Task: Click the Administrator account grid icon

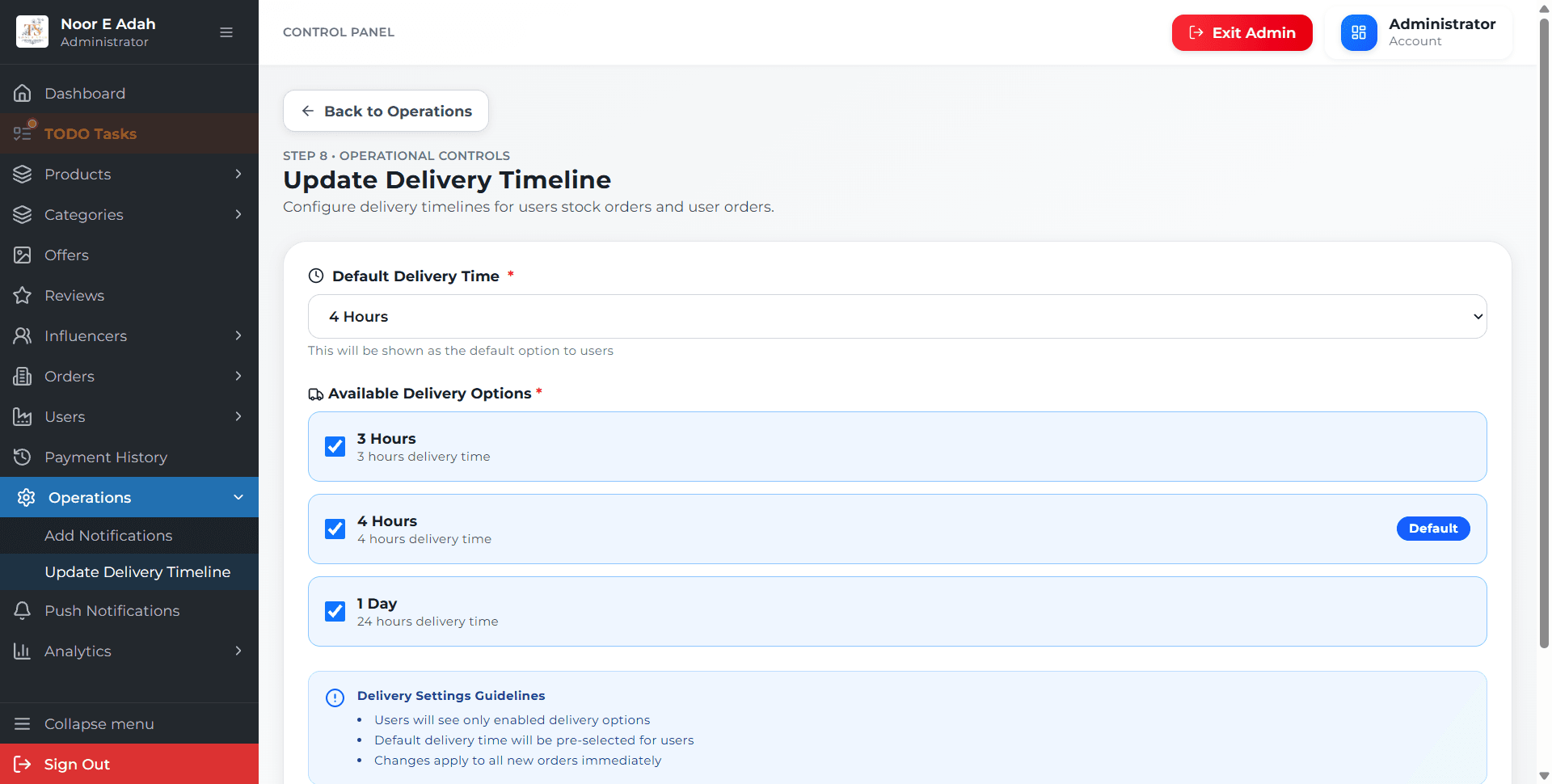Action: point(1359,32)
